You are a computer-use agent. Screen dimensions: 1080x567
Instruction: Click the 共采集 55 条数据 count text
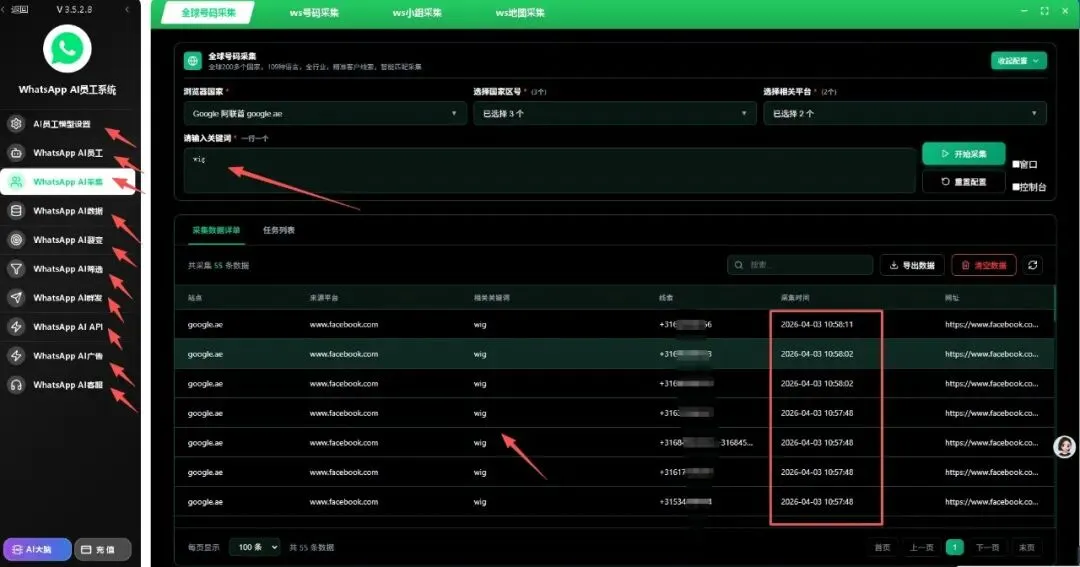click(218, 265)
